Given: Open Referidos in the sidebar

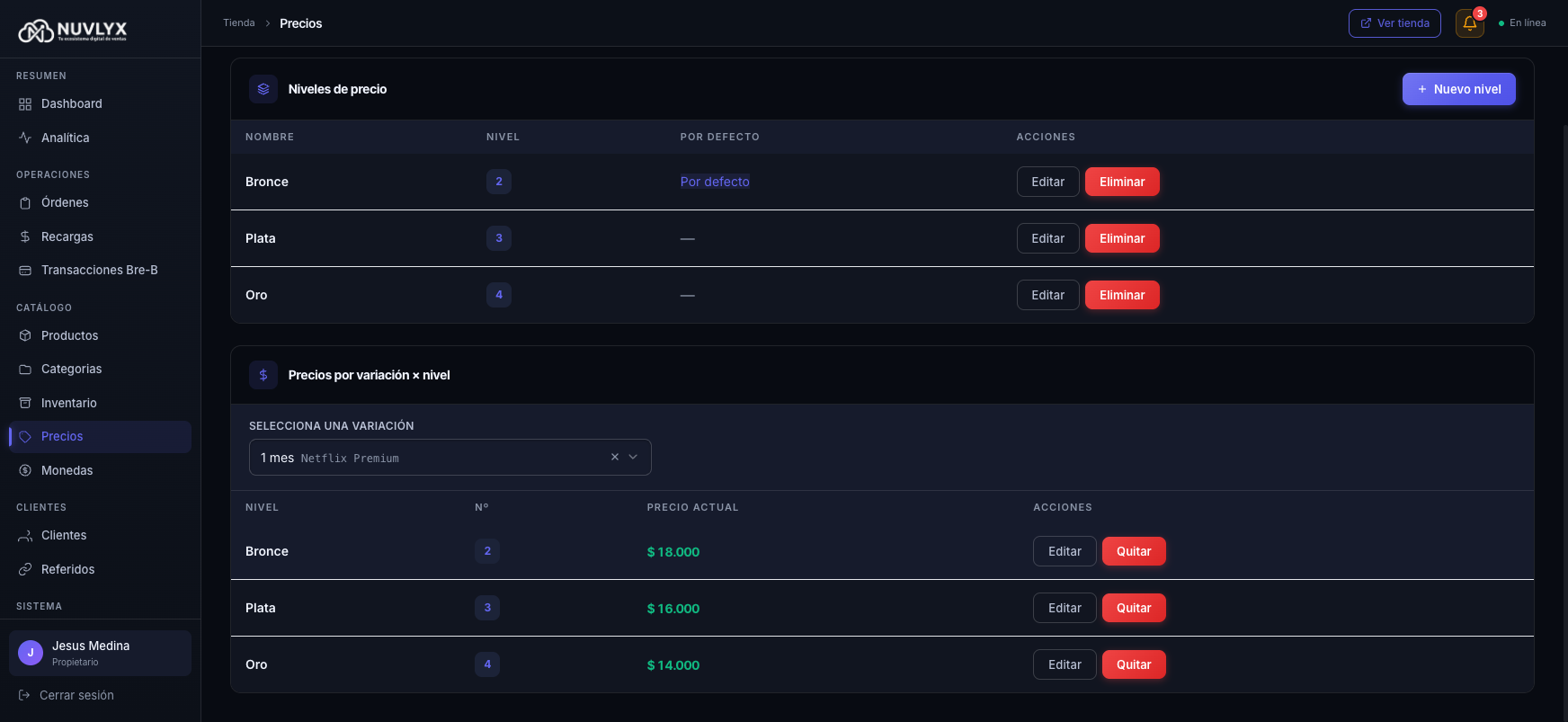Looking at the screenshot, I should point(67,569).
